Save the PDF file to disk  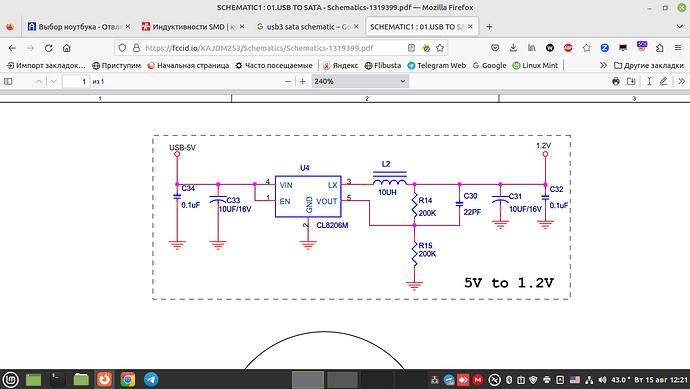tap(631, 81)
